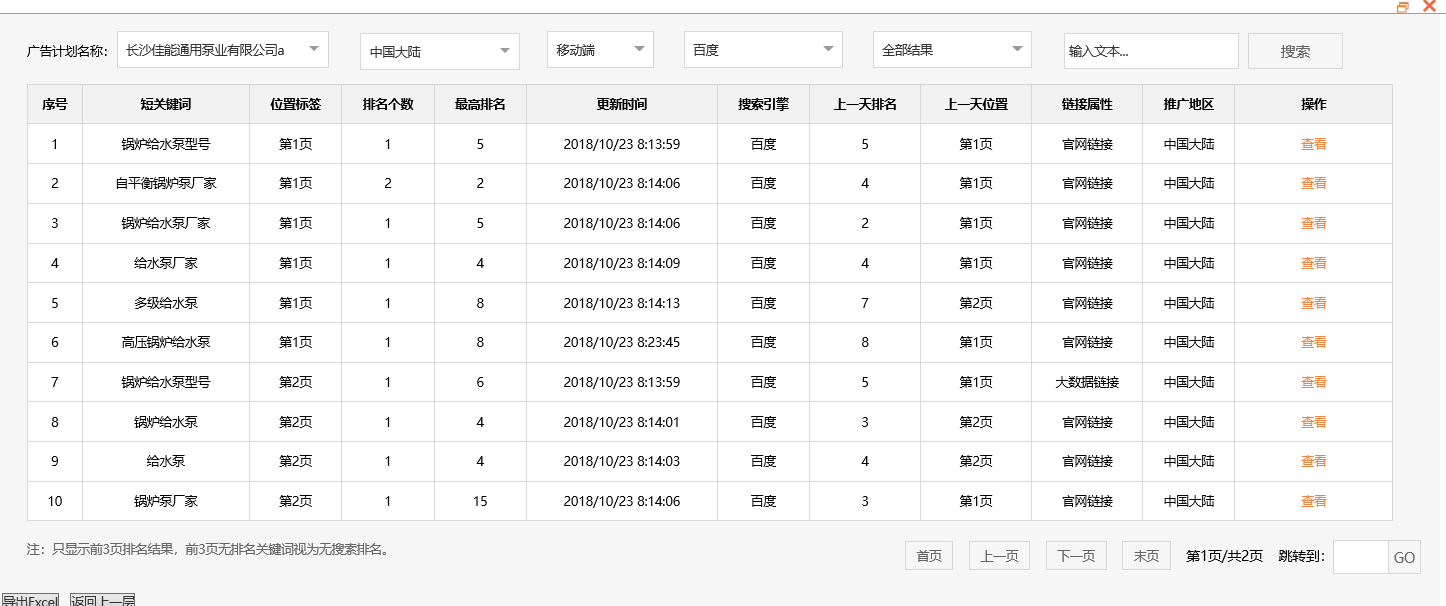The image size is (1446, 606).
Task: Open the 中国大陆 region dropdown
Action: (x=439, y=50)
